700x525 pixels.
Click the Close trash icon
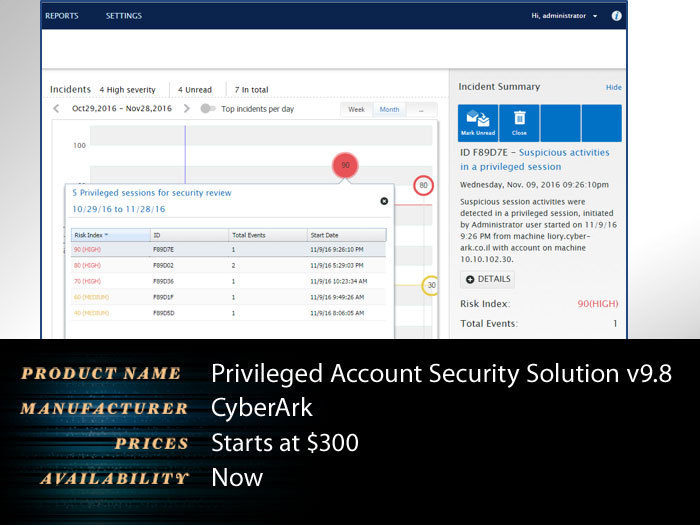click(519, 123)
